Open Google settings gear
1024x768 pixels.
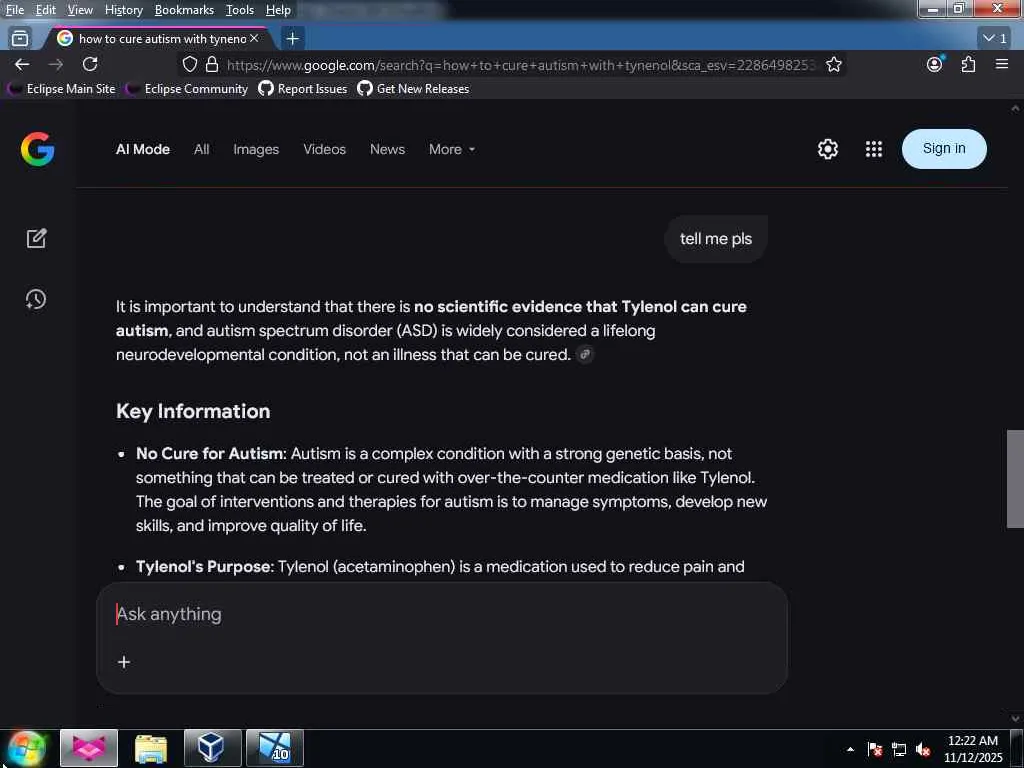click(827, 149)
